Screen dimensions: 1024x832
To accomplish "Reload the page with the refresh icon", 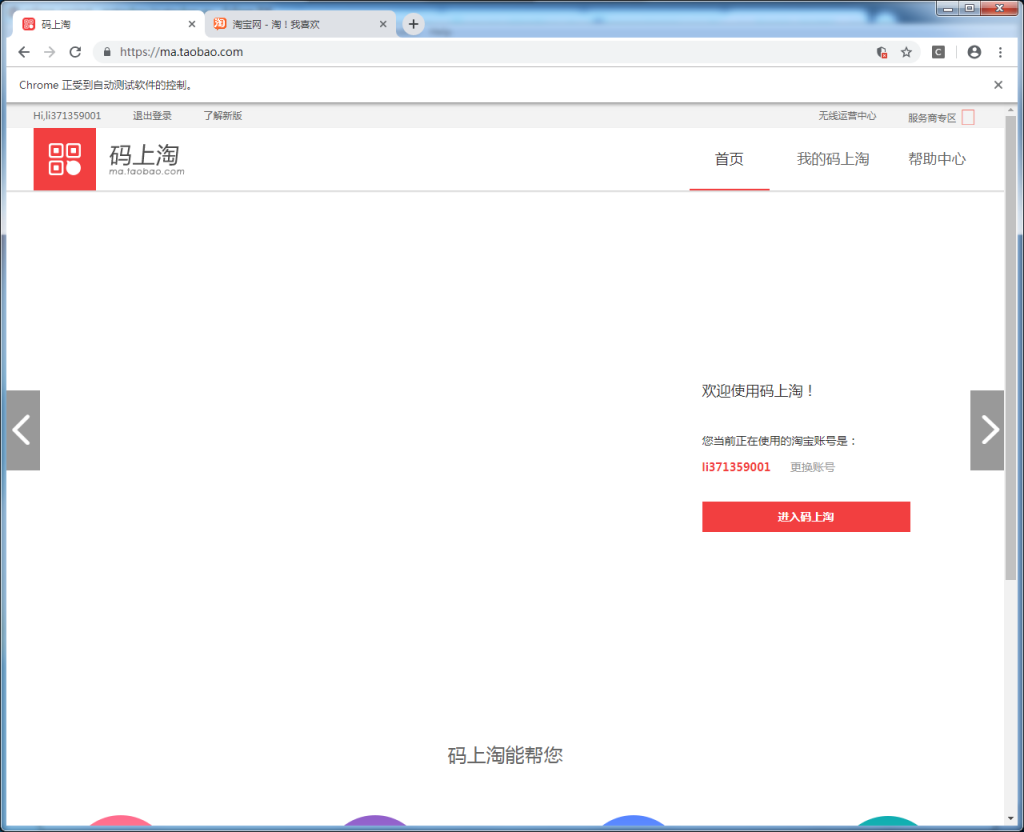I will (x=75, y=52).
